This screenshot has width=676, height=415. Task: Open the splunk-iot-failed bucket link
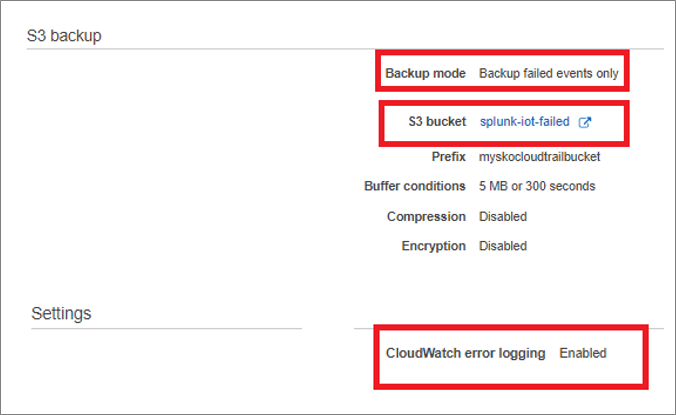525,122
